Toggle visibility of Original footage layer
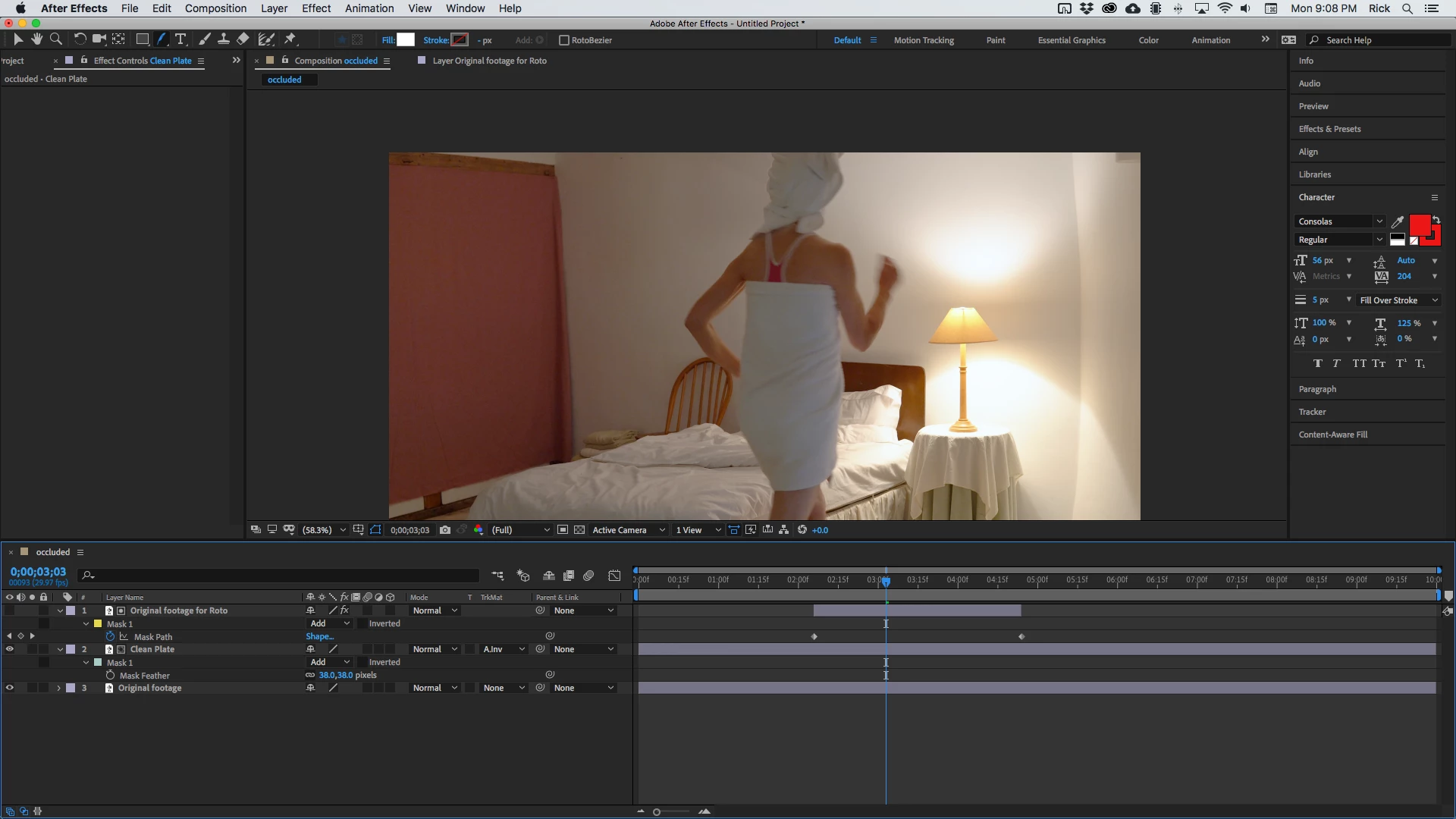This screenshot has height=819, width=1456. point(10,689)
